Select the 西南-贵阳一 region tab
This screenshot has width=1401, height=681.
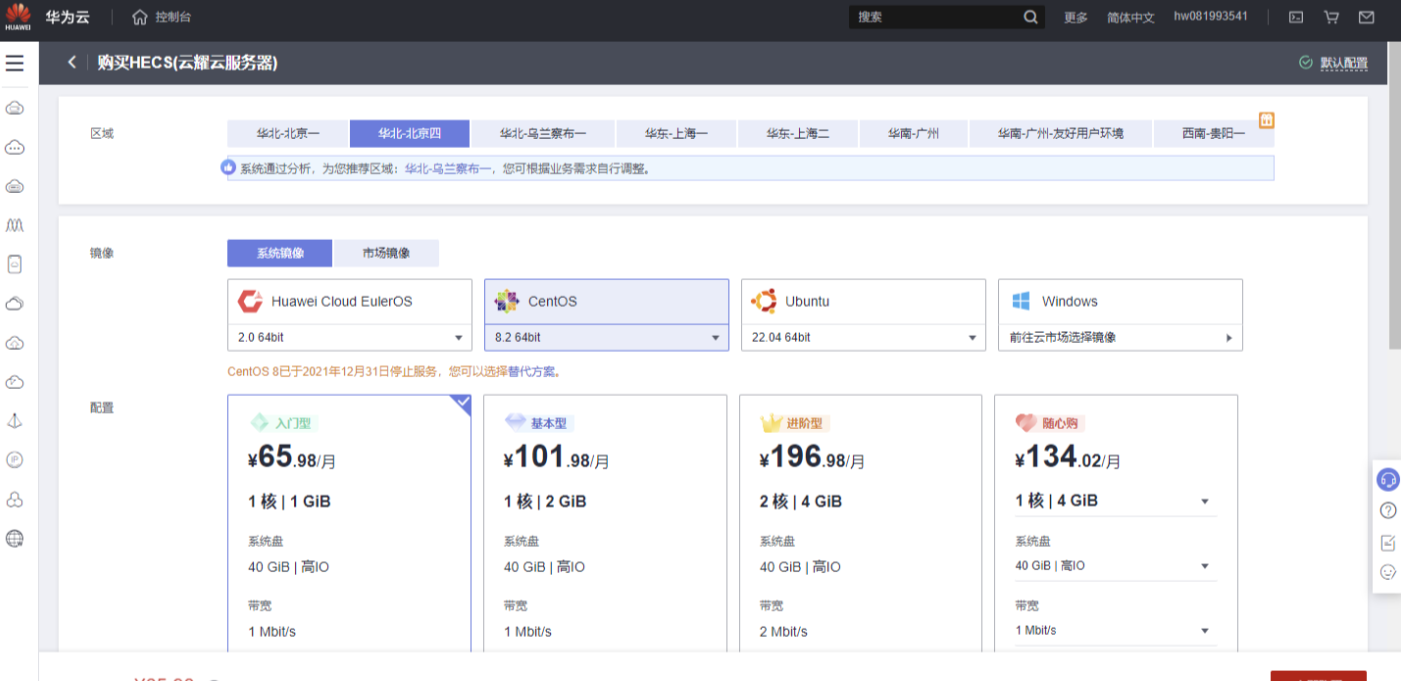click(x=1213, y=133)
